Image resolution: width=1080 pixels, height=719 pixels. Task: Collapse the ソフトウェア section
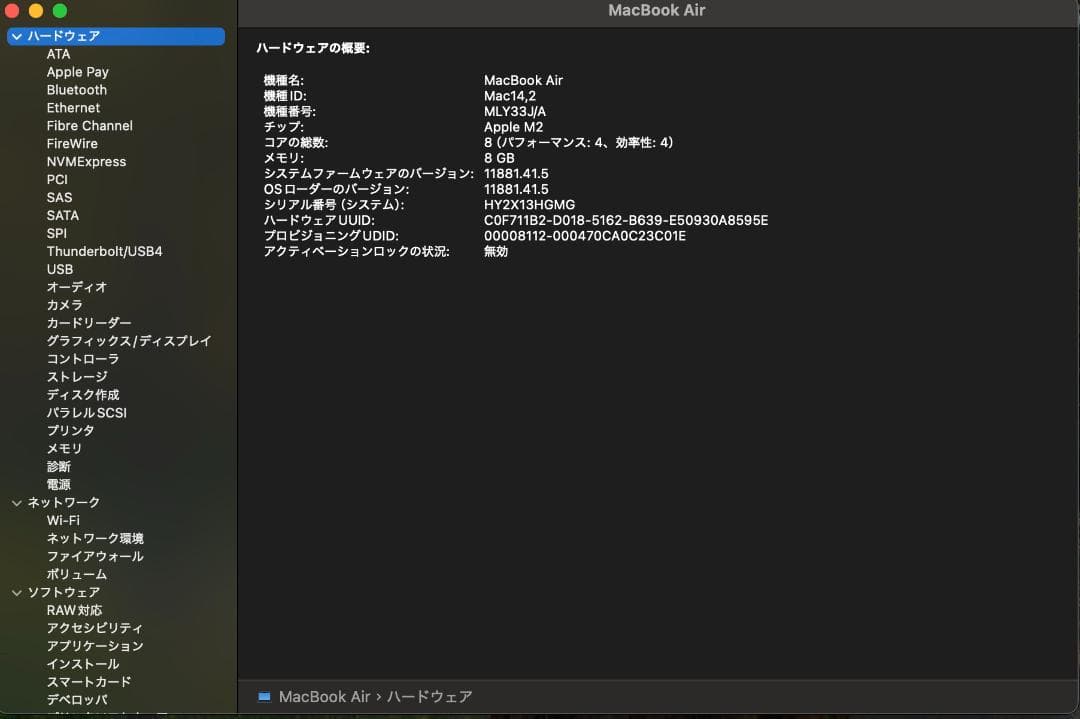(16, 592)
